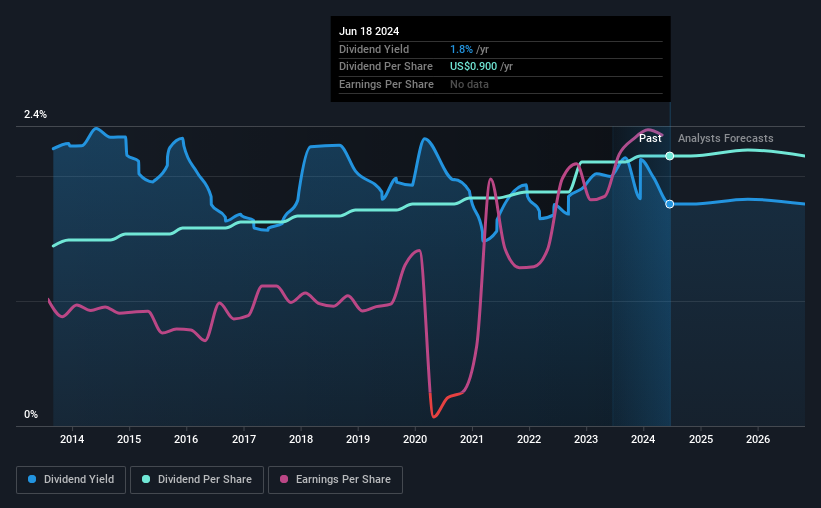821x508 pixels.
Task: Click the 2023 x-axis label
Action: pos(586,439)
